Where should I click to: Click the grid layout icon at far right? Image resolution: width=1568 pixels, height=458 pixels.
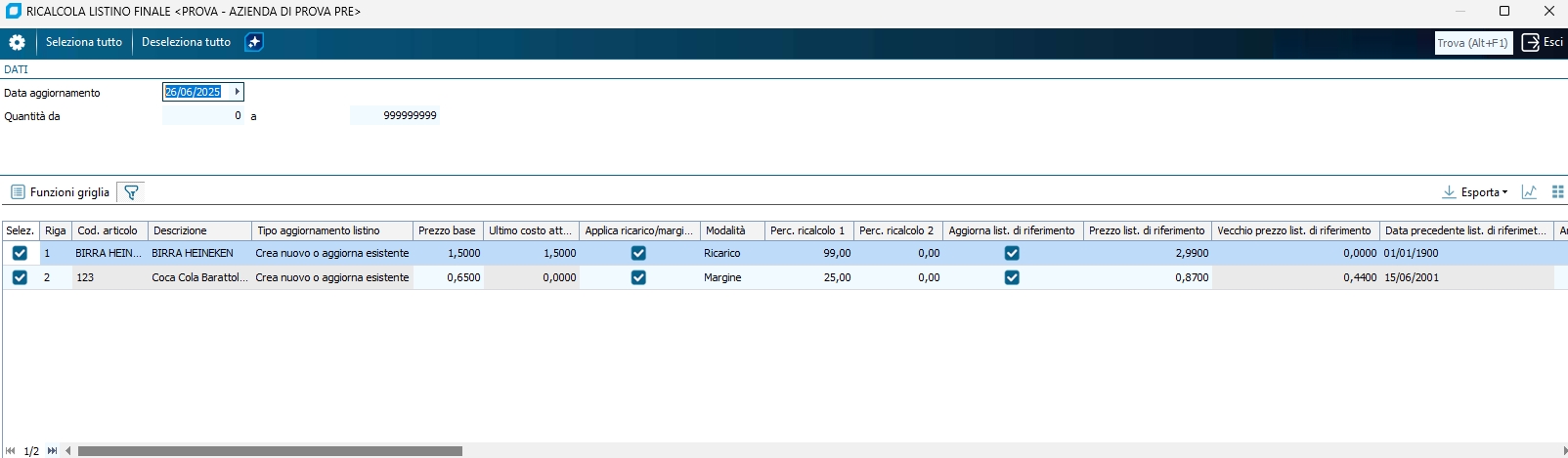pyautogui.click(x=1558, y=192)
